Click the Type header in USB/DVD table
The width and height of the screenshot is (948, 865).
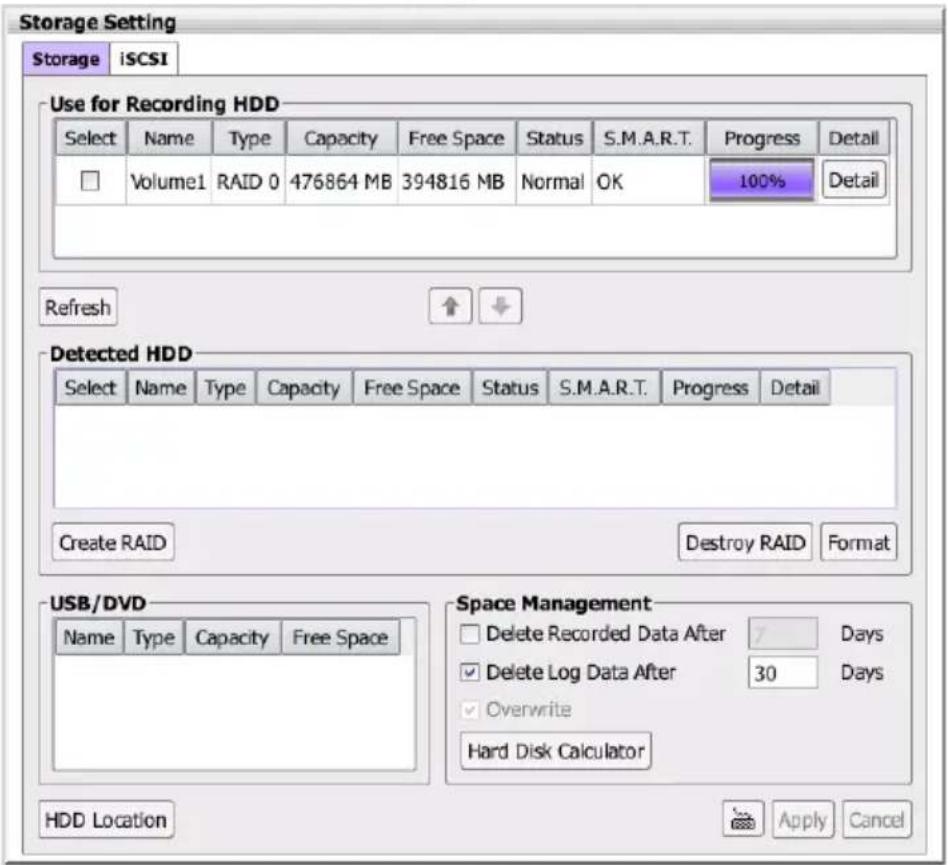[154, 637]
